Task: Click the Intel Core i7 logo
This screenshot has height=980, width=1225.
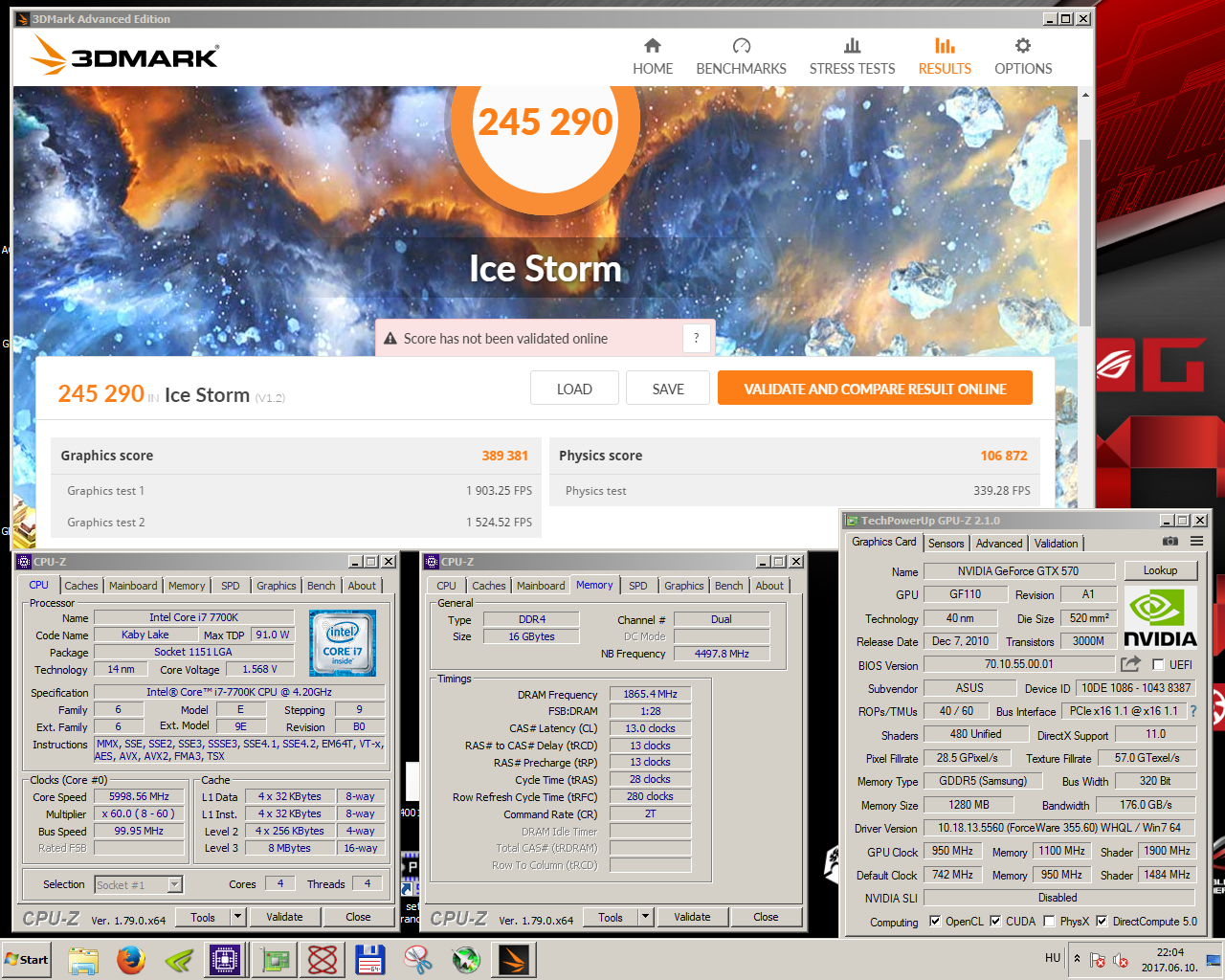Action: [343, 643]
